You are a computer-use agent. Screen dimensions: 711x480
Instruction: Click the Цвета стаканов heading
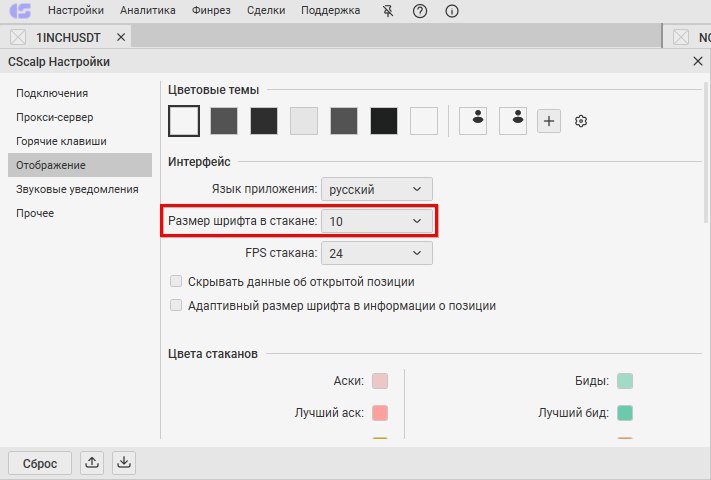[213, 354]
